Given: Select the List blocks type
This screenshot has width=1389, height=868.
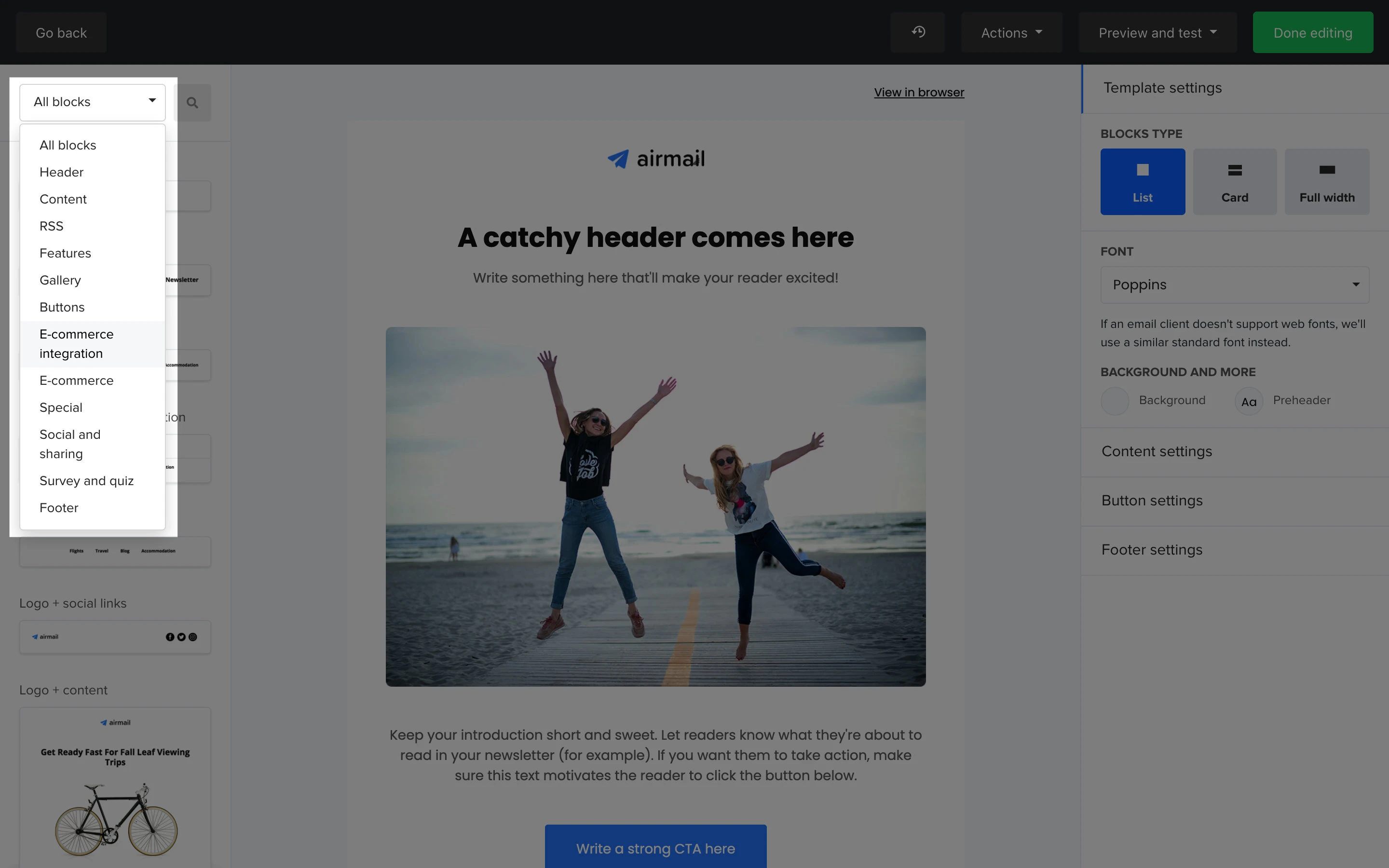Looking at the screenshot, I should pos(1142,181).
